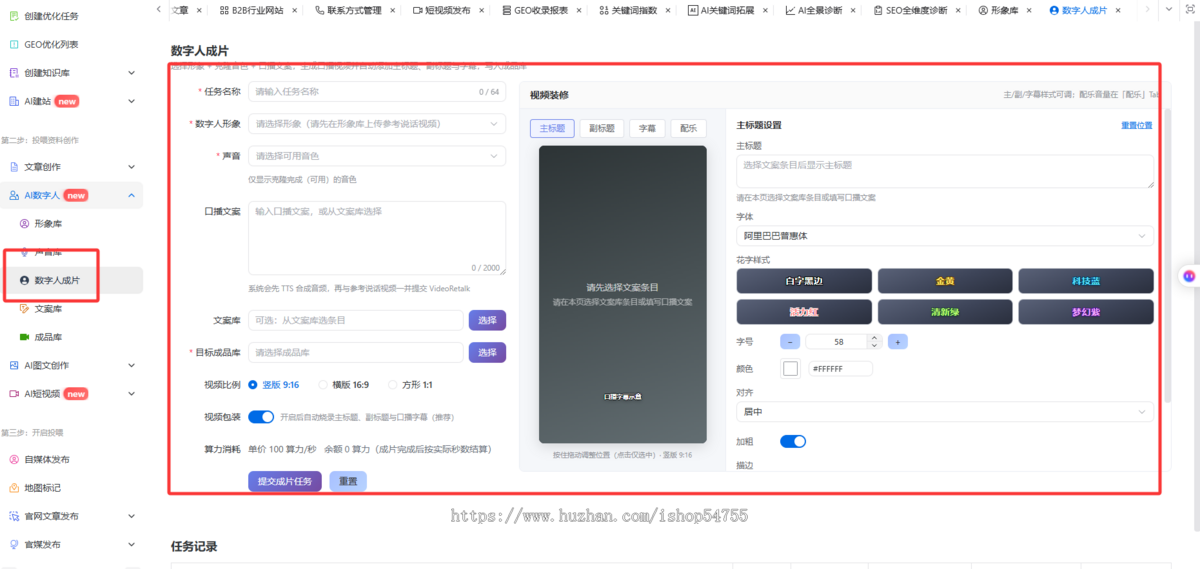Click the 自媒体发布 icon

click(x=14, y=460)
